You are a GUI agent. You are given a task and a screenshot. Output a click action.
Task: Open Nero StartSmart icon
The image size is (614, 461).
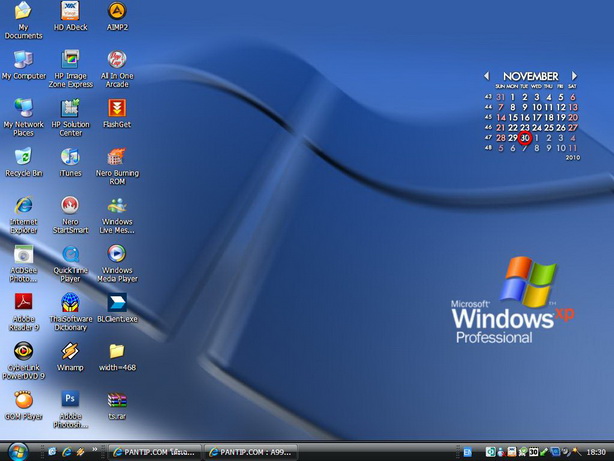click(70, 205)
